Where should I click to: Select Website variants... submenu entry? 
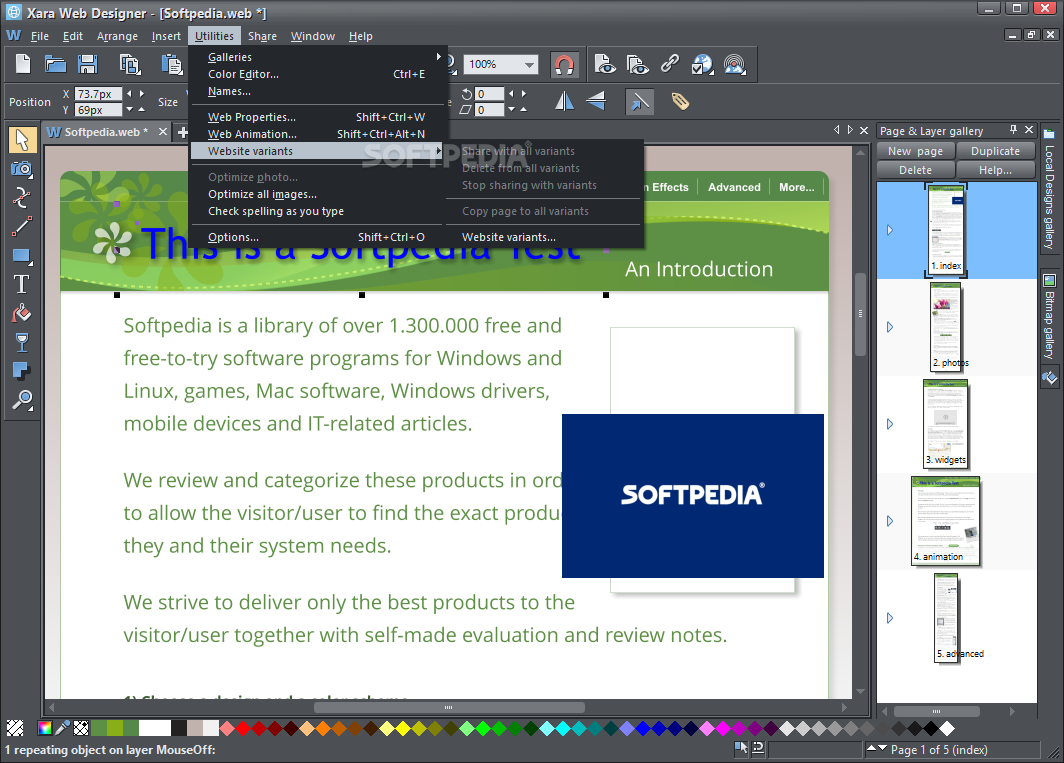544,237
